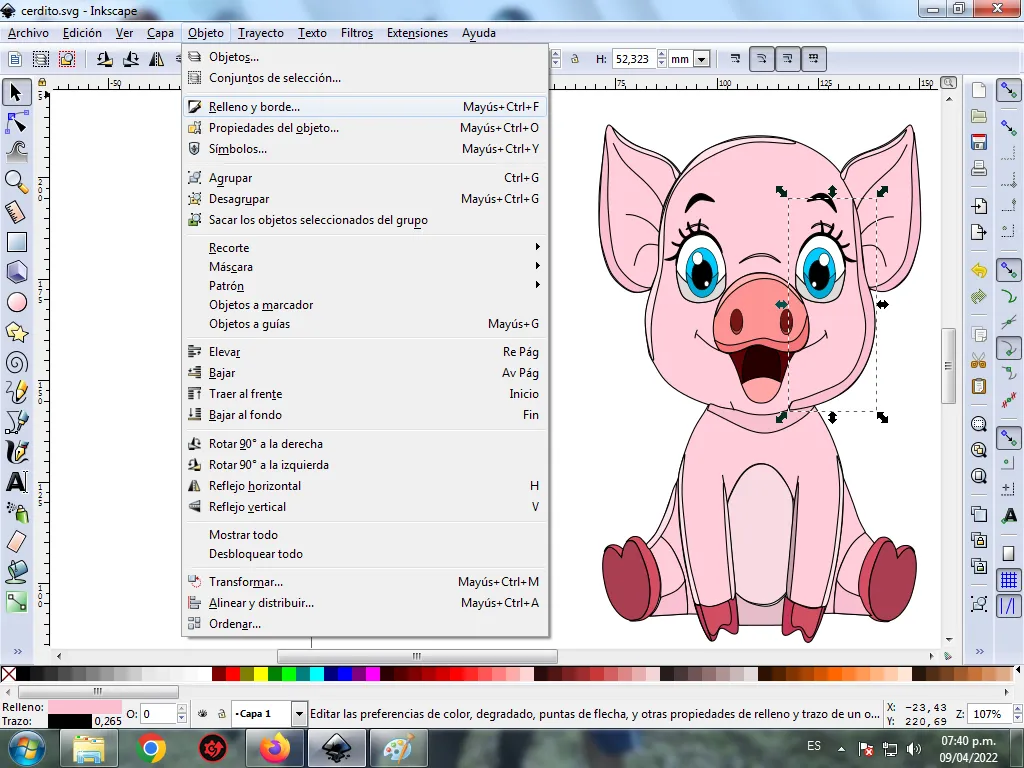This screenshot has height=768, width=1024.
Task: Increase the H height value stepper
Action: 662,54
